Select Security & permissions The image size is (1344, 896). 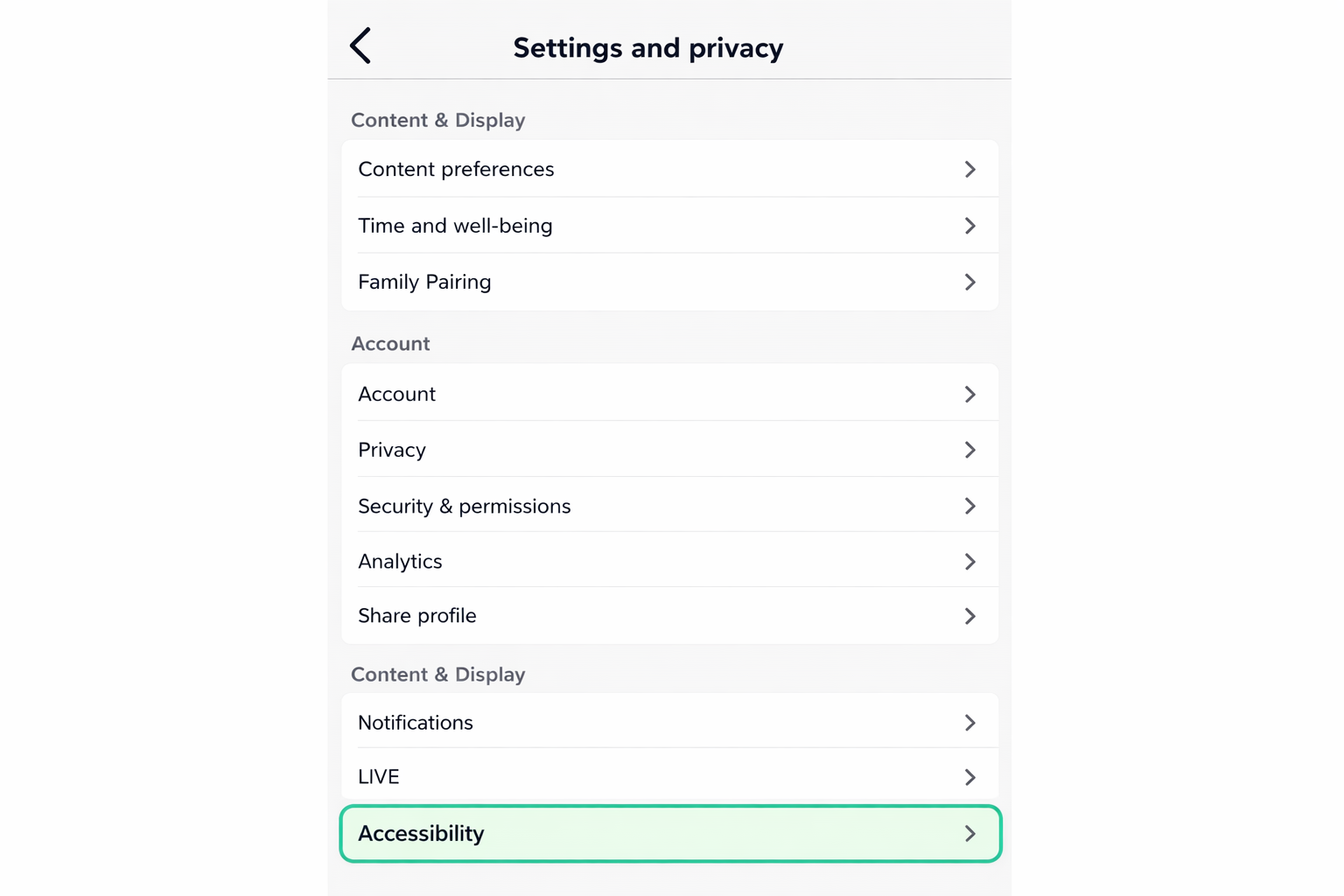coord(465,506)
